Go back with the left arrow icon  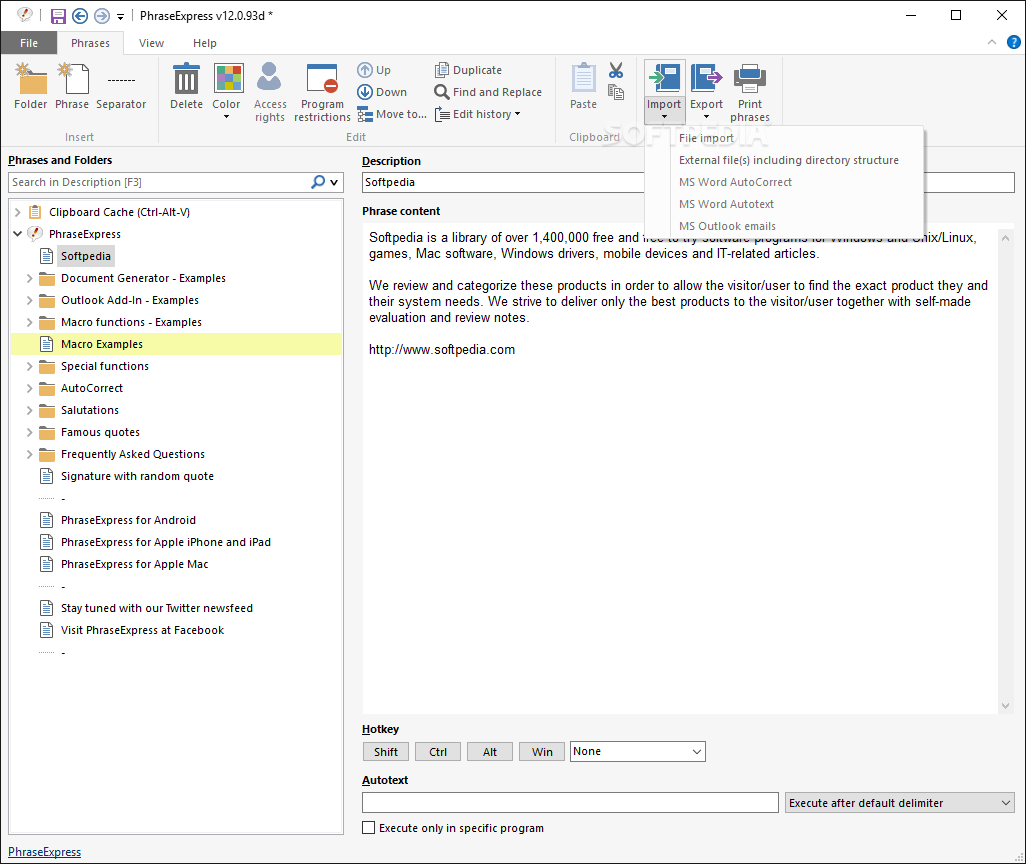coord(80,16)
